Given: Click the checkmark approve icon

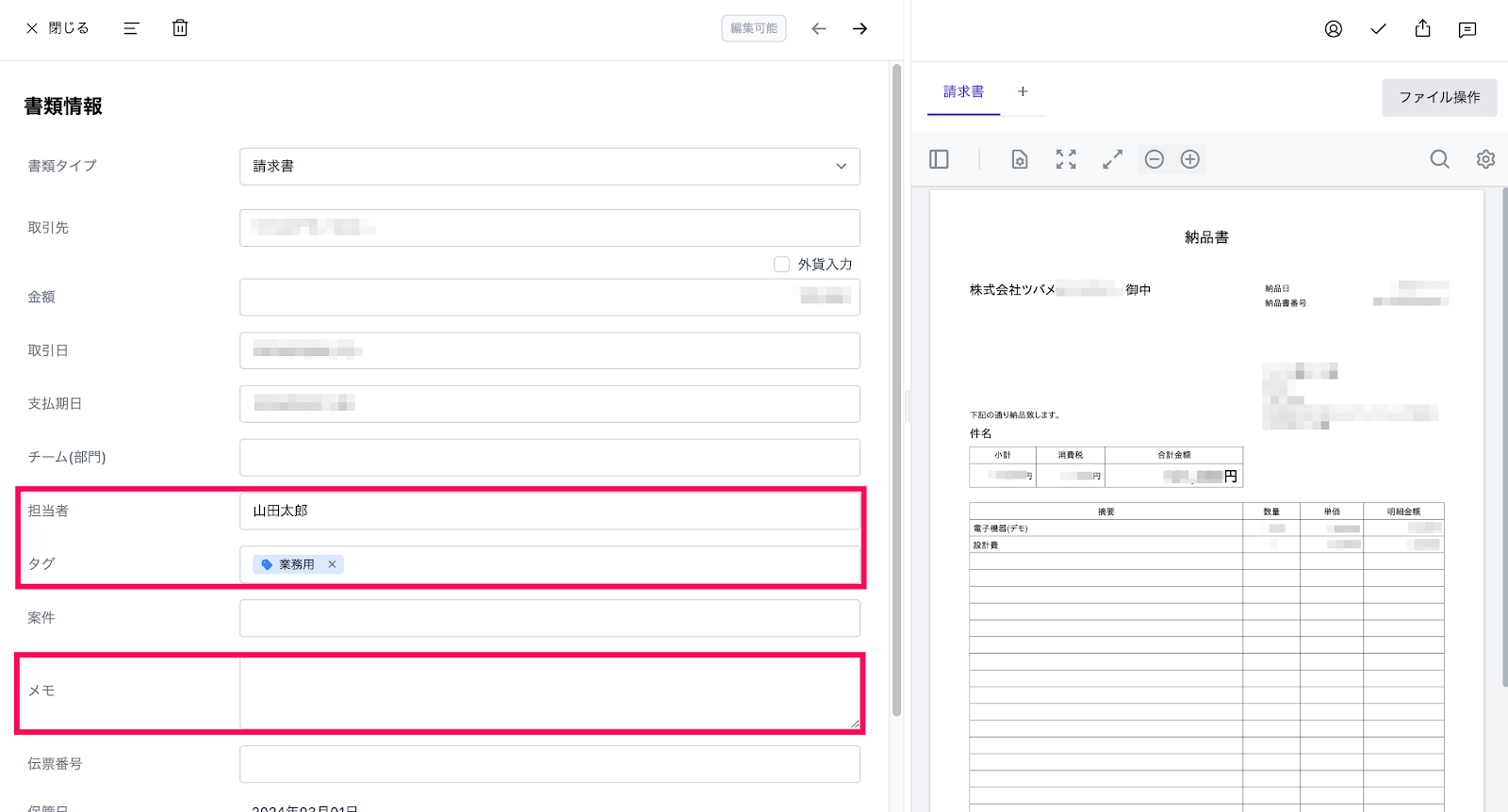Looking at the screenshot, I should pyautogui.click(x=1378, y=29).
